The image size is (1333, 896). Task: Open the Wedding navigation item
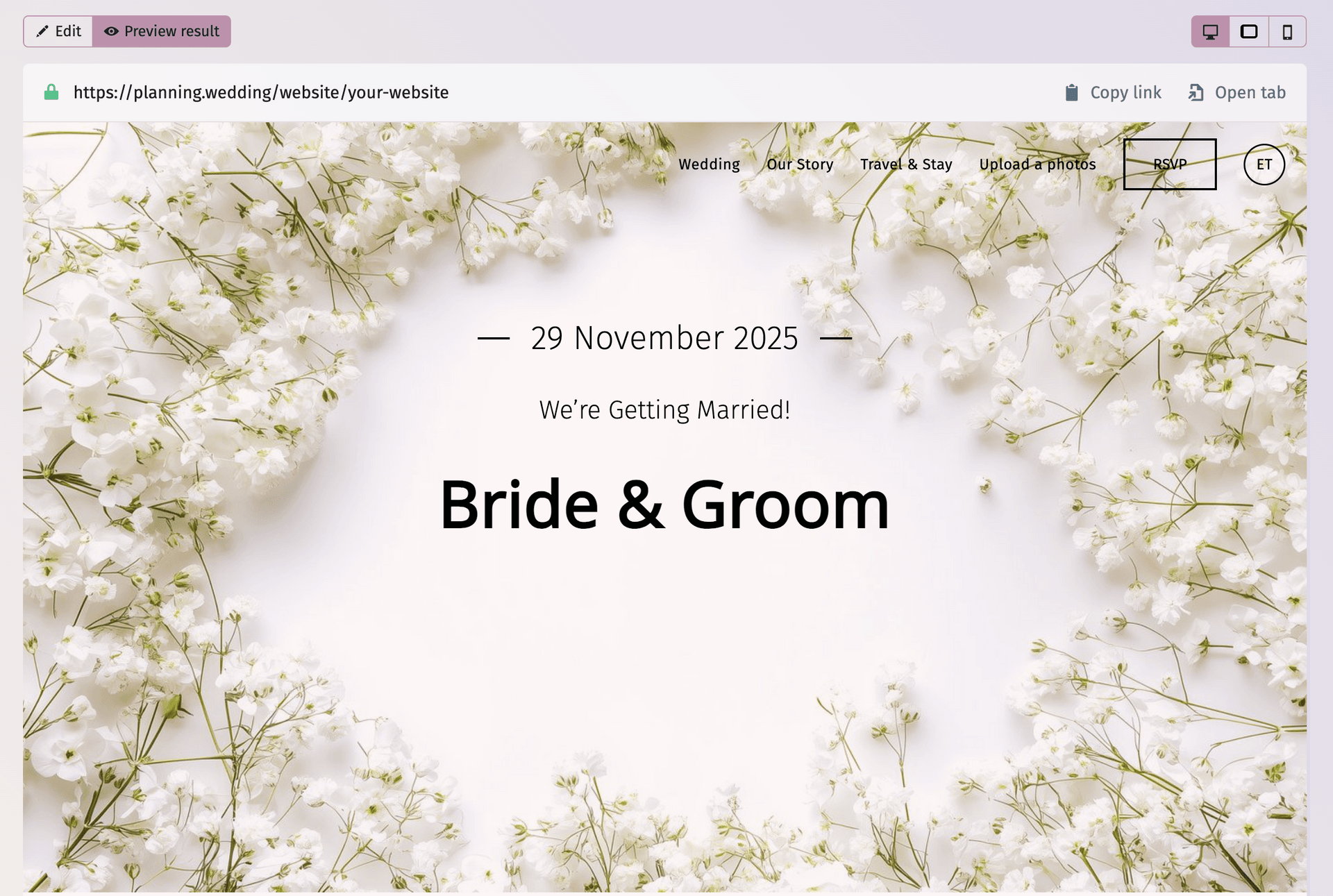point(709,164)
